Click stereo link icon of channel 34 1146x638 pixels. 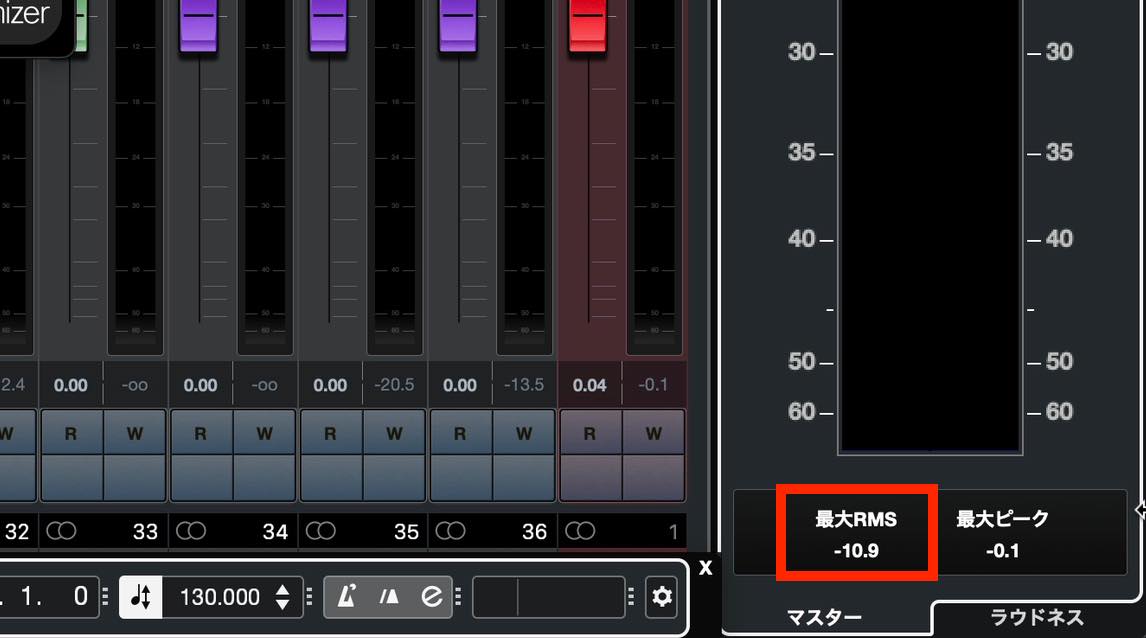click(x=191, y=531)
